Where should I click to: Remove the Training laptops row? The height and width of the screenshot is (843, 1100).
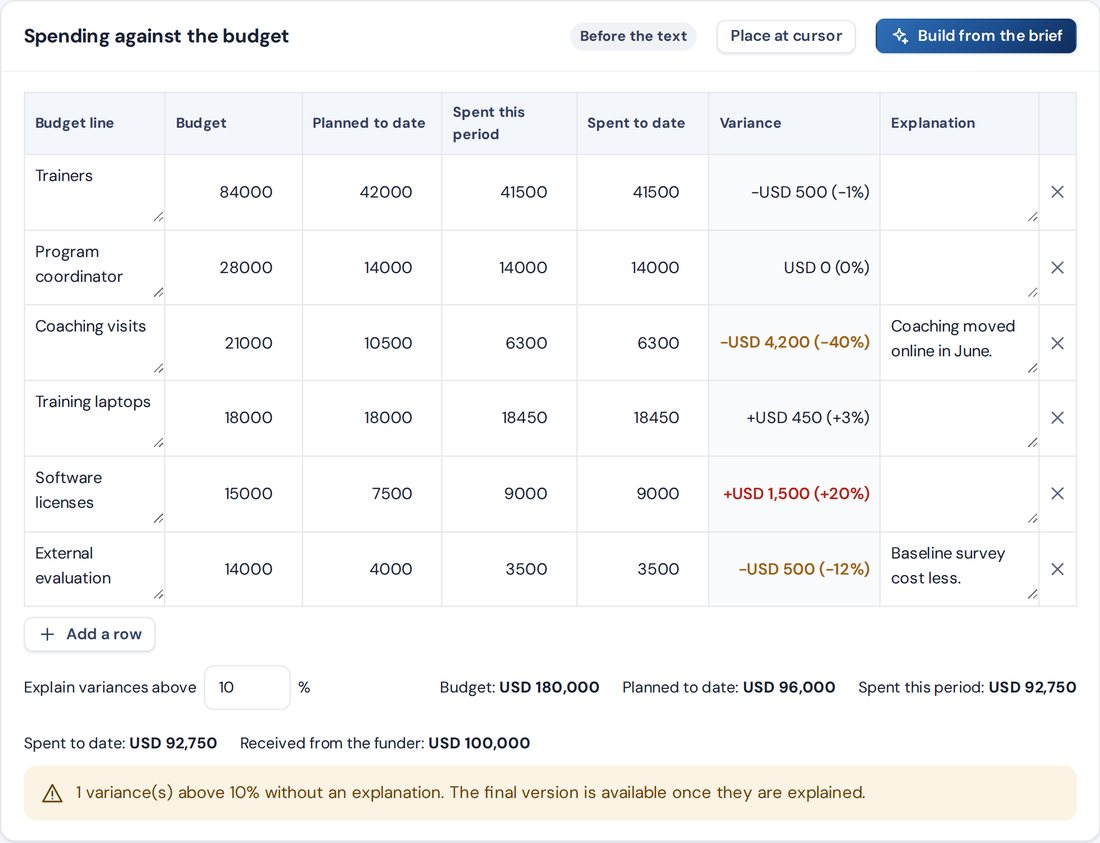1057,418
